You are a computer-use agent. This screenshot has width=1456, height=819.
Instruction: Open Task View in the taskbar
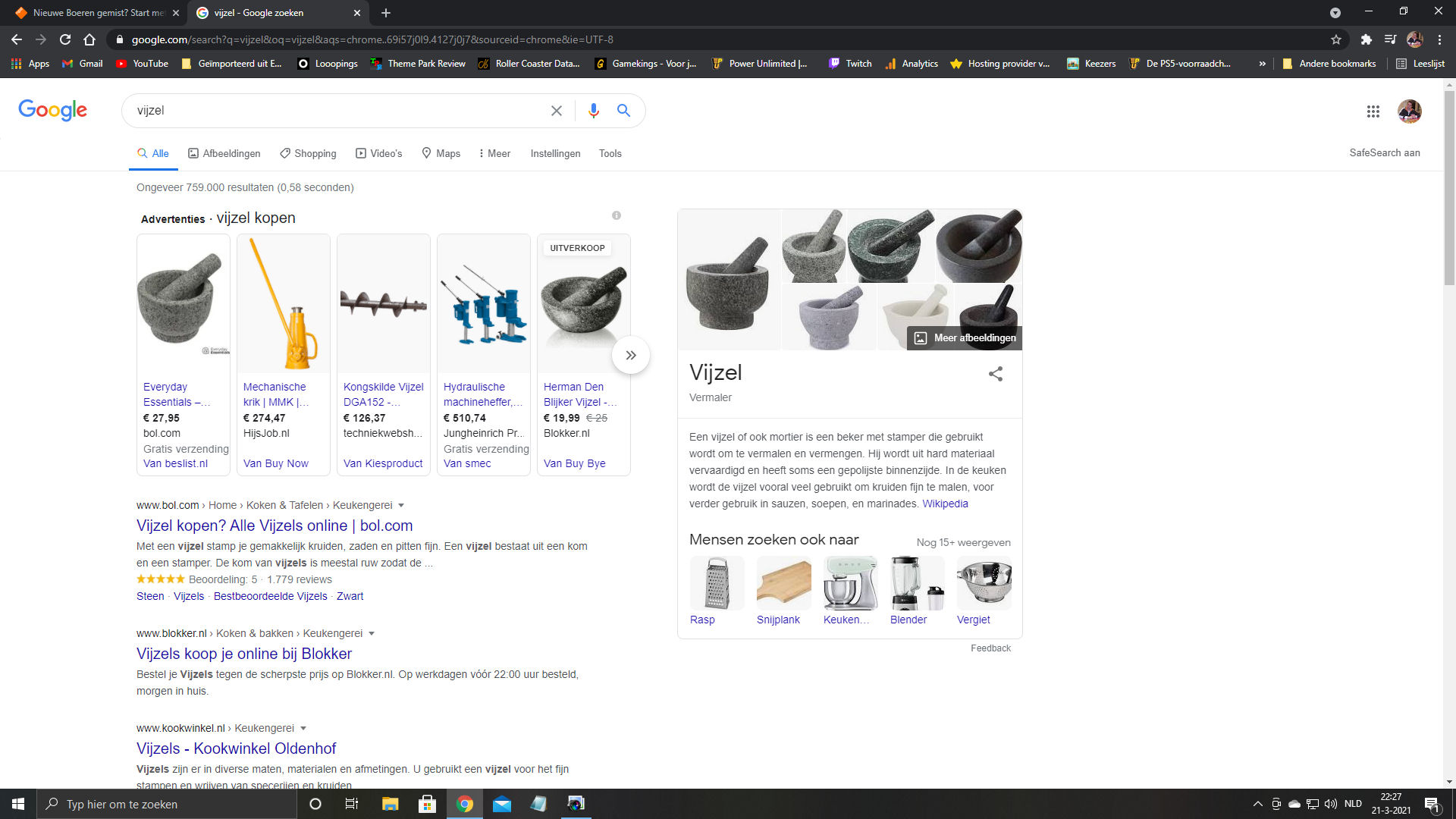pyautogui.click(x=352, y=804)
